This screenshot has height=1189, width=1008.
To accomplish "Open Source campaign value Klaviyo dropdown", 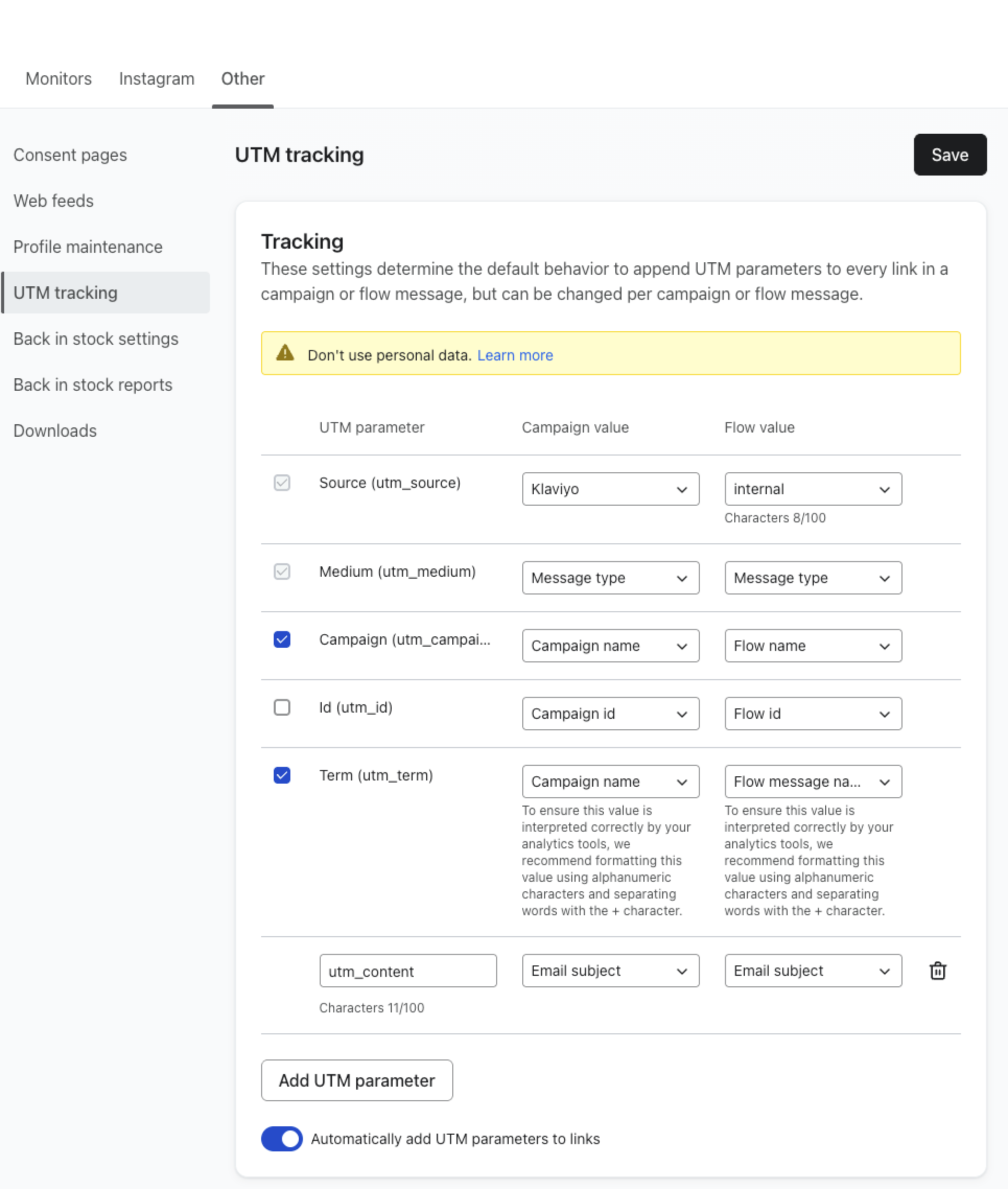I will (611, 489).
